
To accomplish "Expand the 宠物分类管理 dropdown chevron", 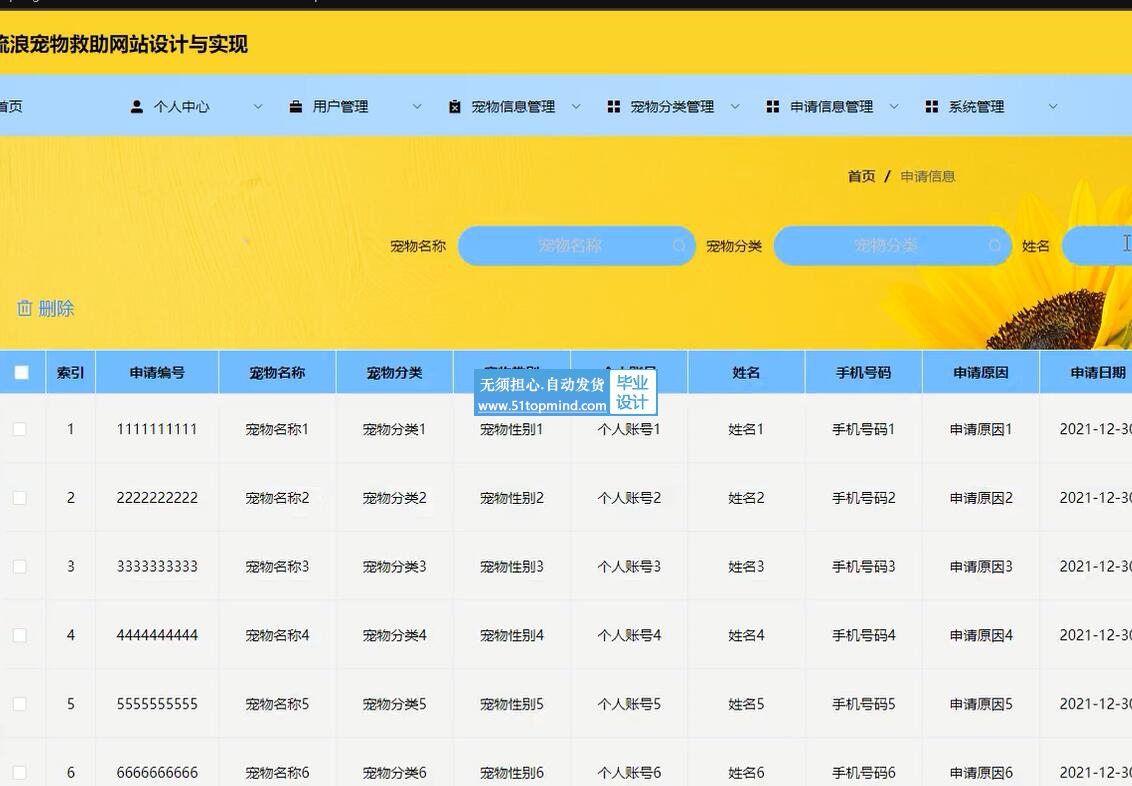I will point(735,107).
